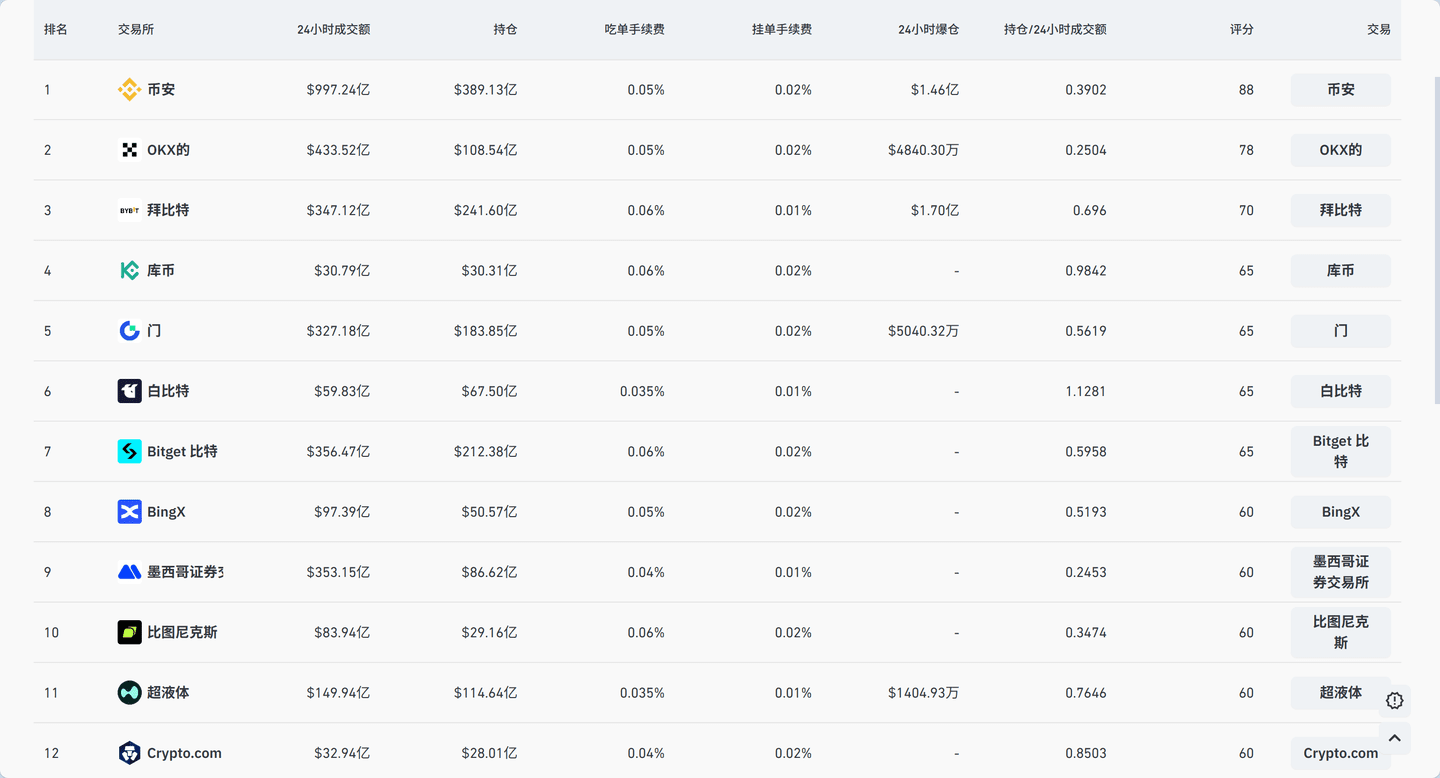This screenshot has height=778, width=1440.
Task: Open the Bitget 比特 trade button
Action: [x=1340, y=451]
